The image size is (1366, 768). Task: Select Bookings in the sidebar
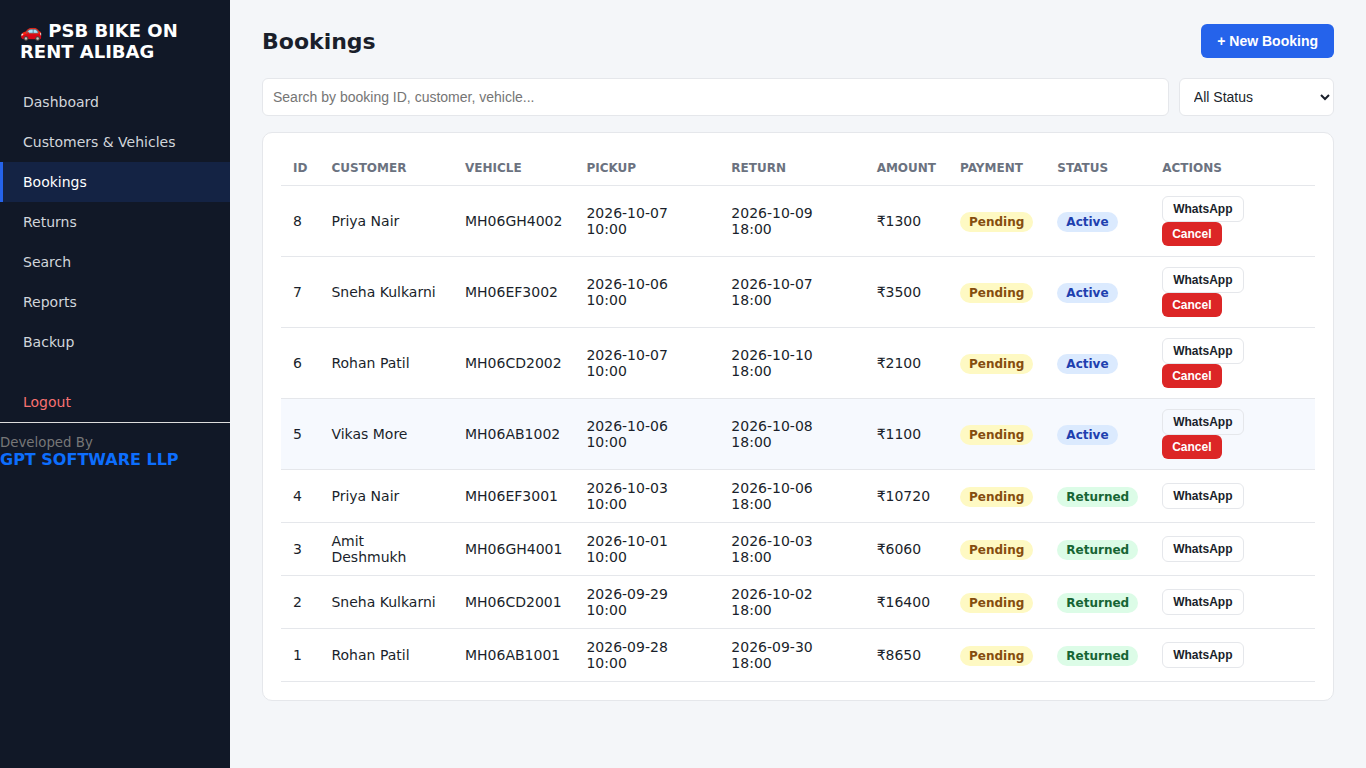115,182
